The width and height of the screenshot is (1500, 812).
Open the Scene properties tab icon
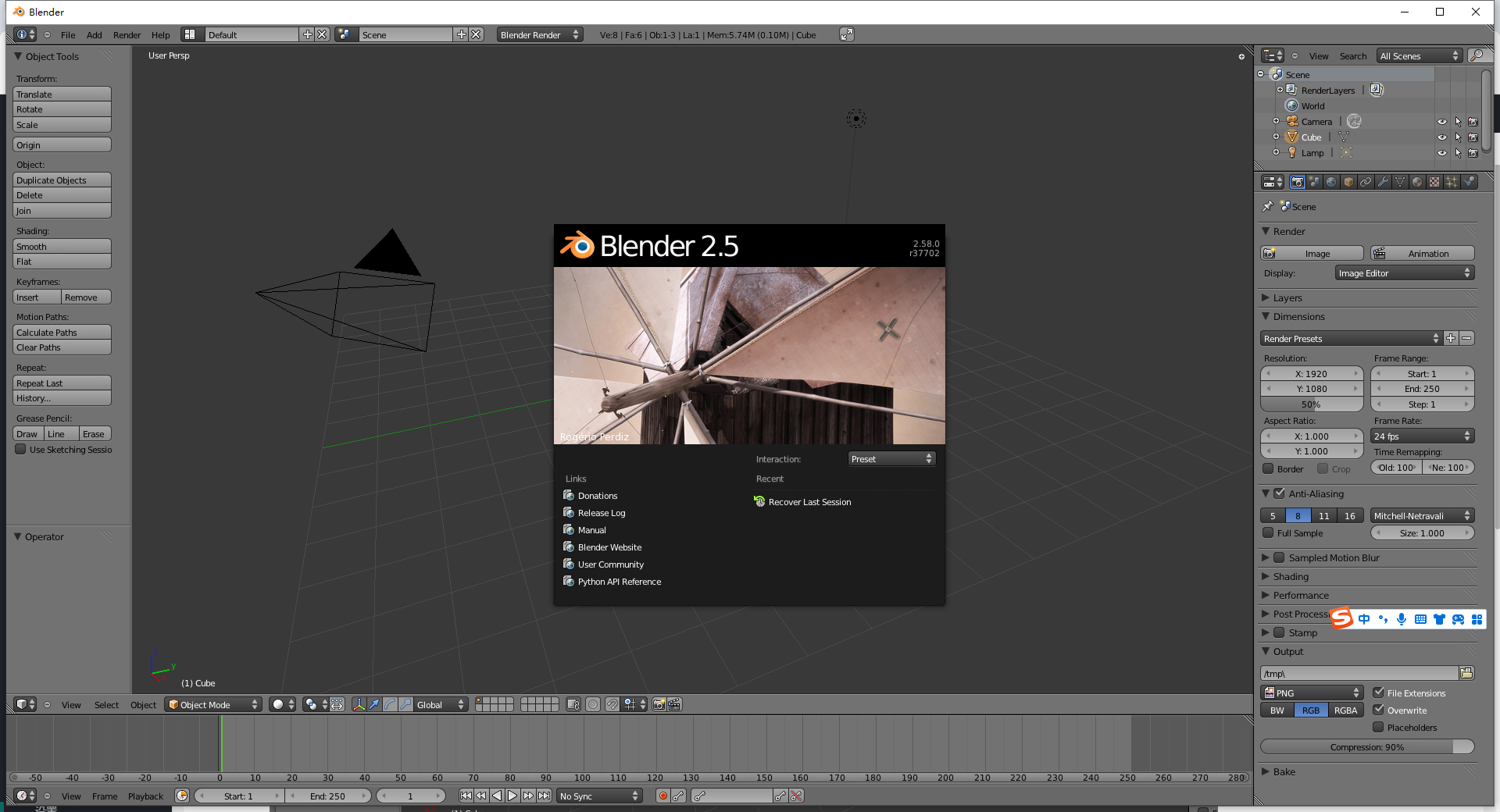tap(1315, 182)
